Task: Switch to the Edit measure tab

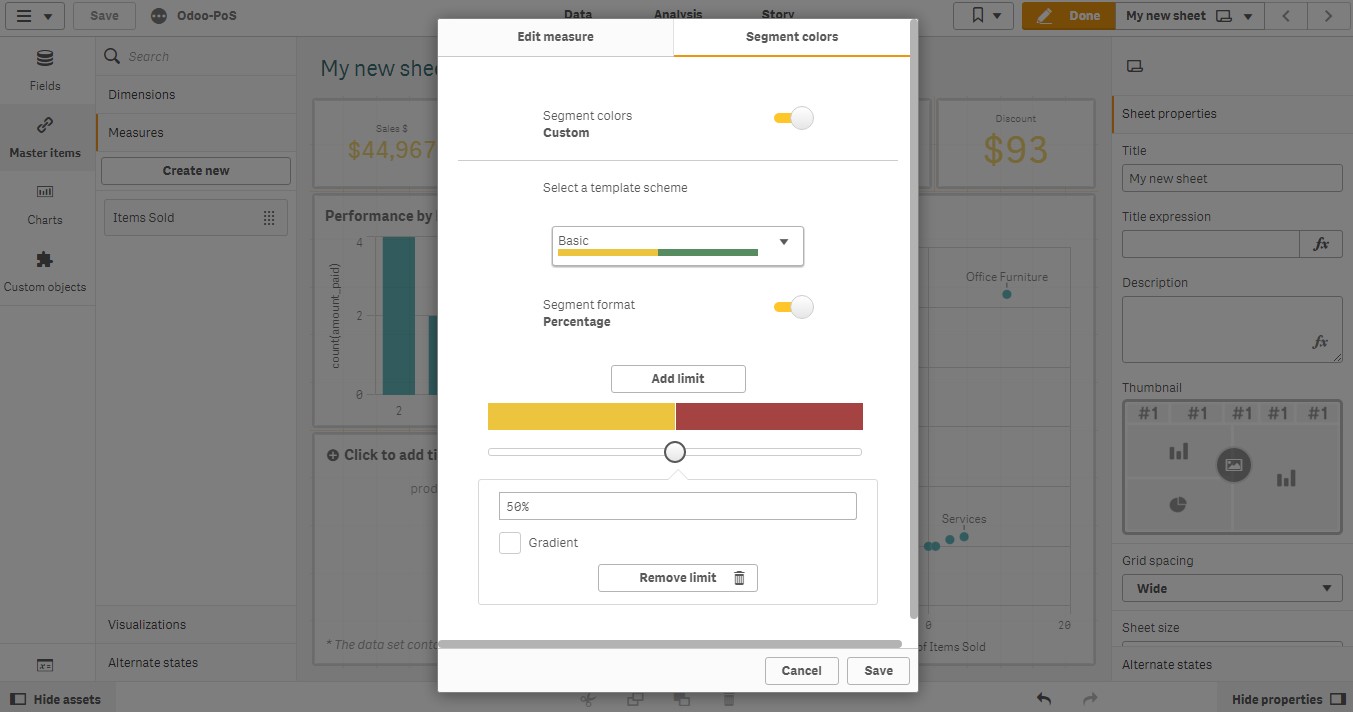Action: point(554,36)
